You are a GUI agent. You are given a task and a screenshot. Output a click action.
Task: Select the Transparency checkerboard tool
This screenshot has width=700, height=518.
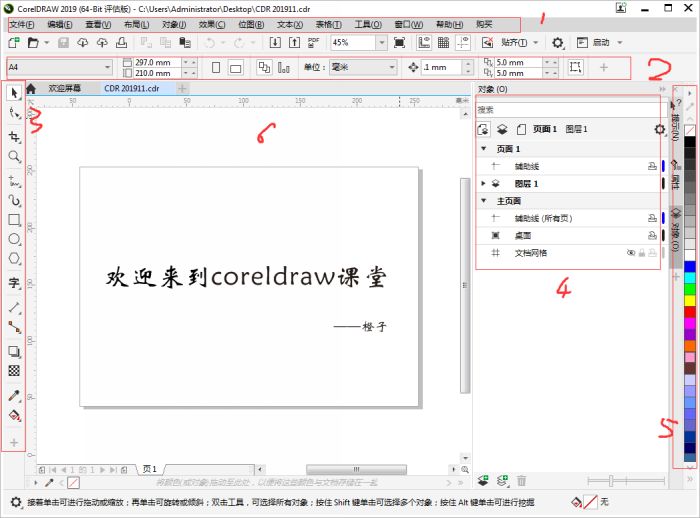click(14, 370)
